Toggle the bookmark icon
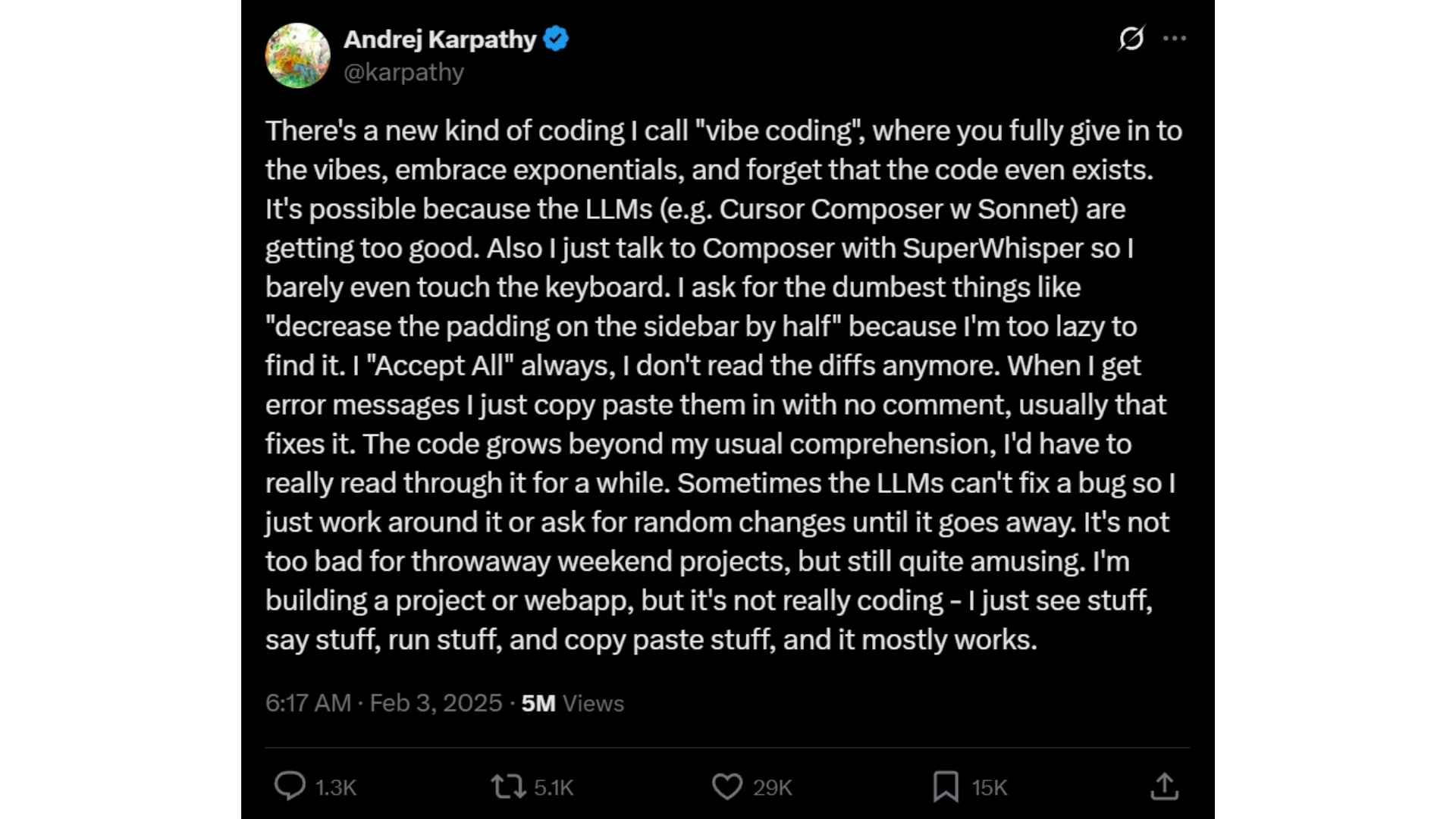Screen dimensions: 1456x819 click(x=946, y=786)
